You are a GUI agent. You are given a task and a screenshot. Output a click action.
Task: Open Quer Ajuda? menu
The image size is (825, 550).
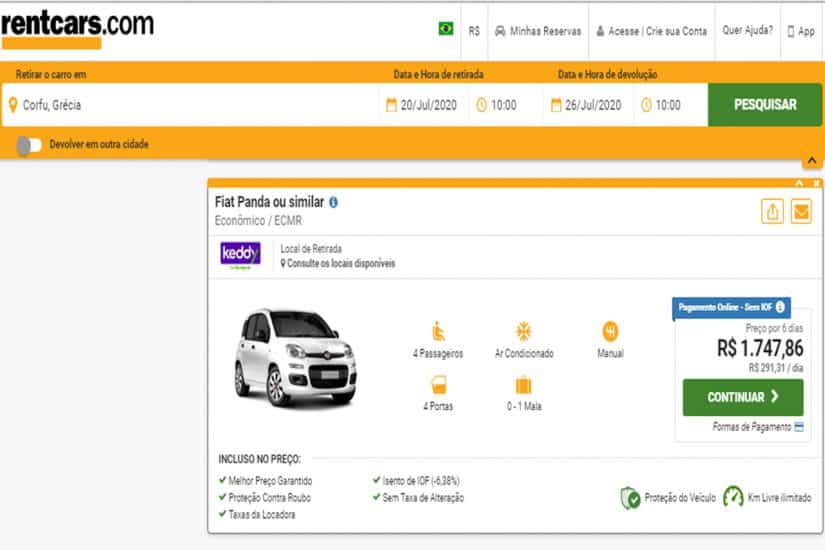[748, 30]
